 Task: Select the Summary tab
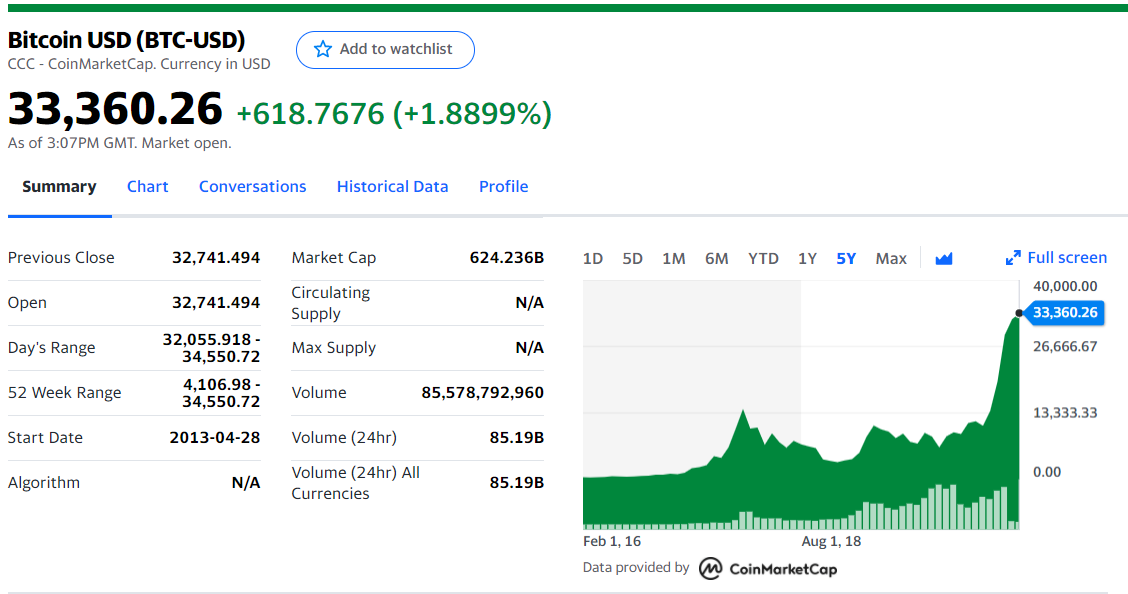(x=59, y=187)
